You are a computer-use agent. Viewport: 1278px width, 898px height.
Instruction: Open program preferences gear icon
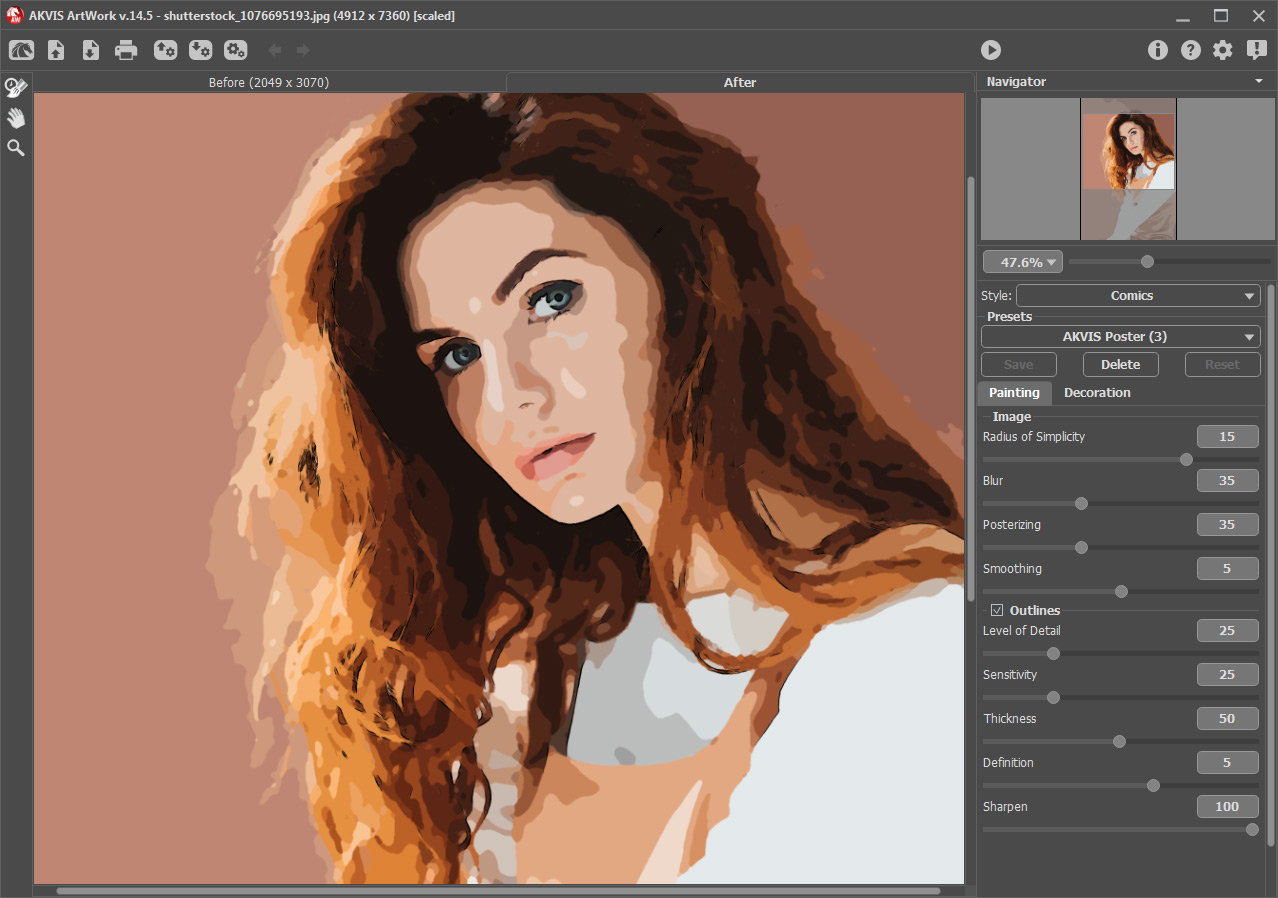pos(1222,50)
